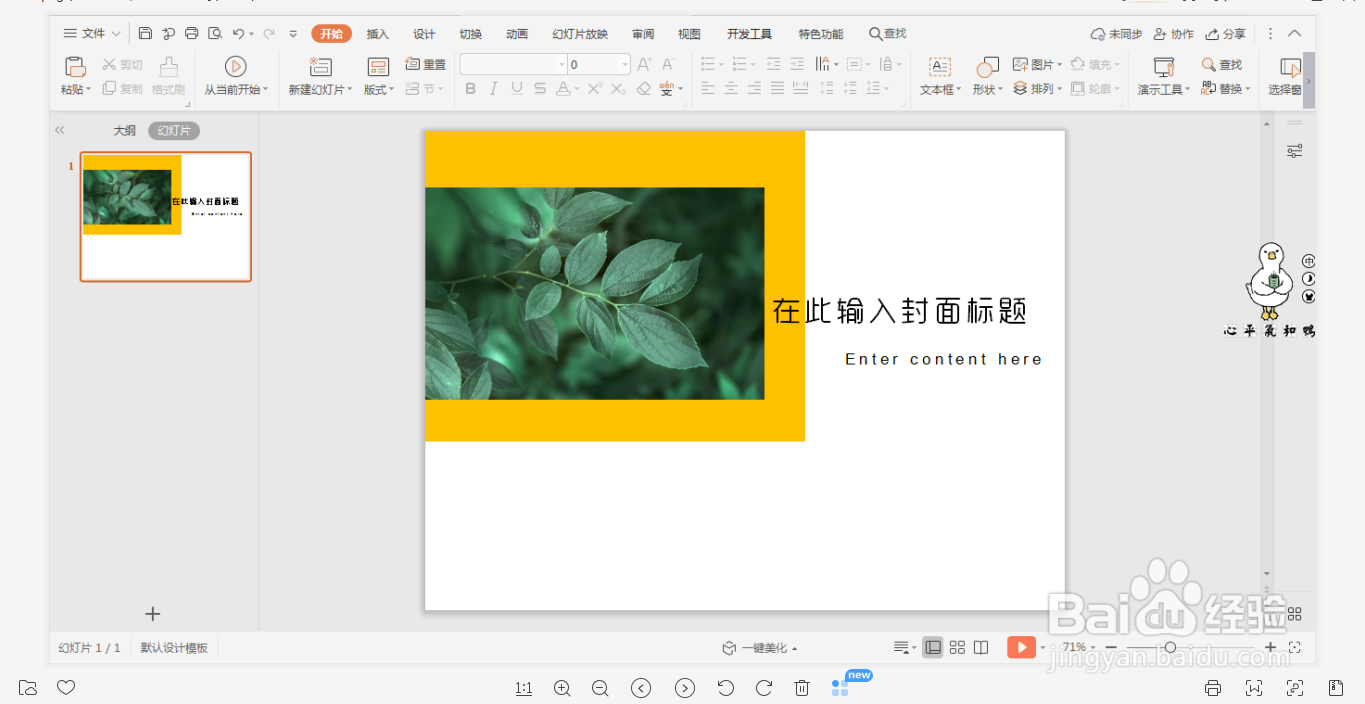Click the Text Box (文本框) icon

tap(940, 67)
